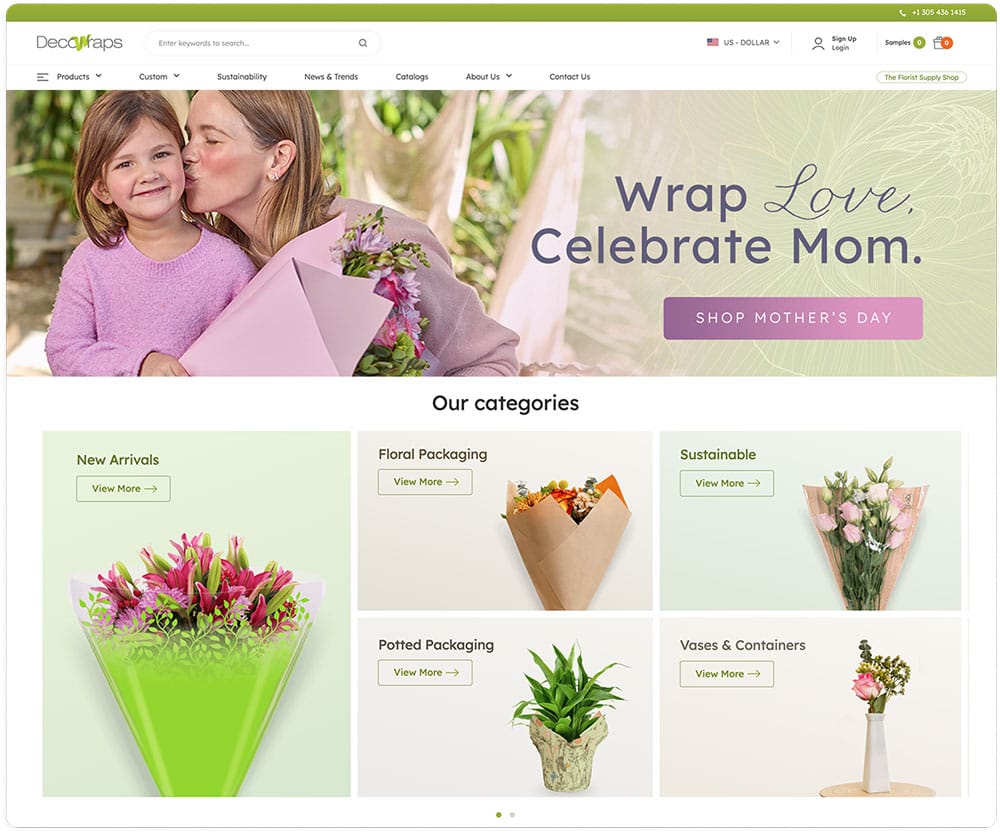Image resolution: width=1000 pixels, height=833 pixels.
Task: Select the second carousel dot
Action: (x=512, y=815)
